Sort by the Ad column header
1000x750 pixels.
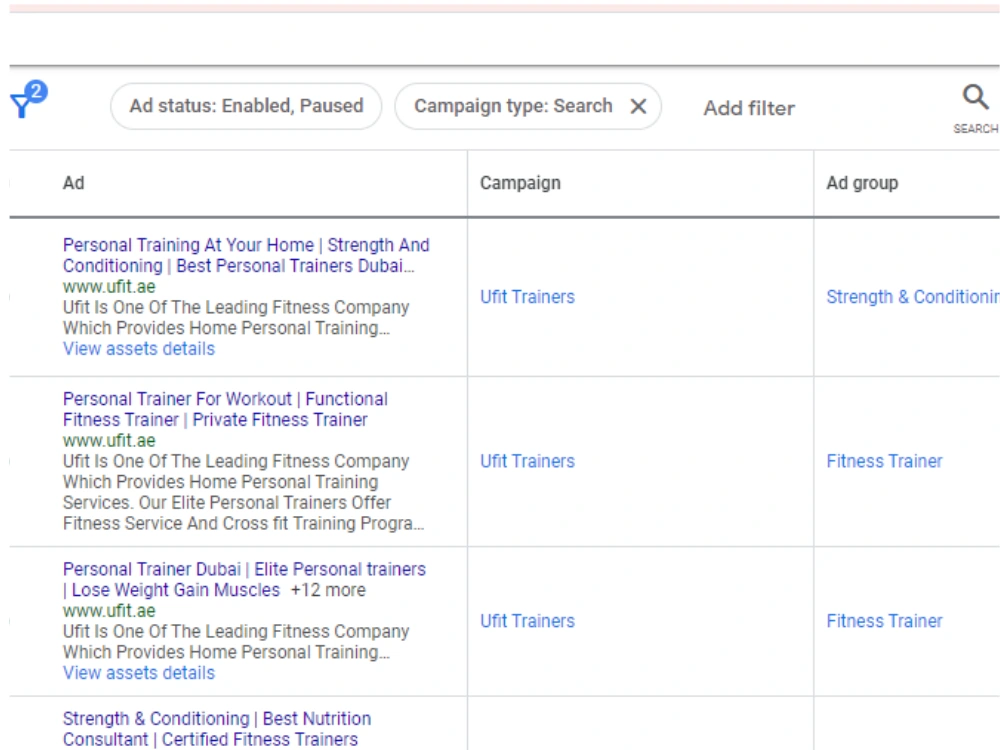pos(73,183)
